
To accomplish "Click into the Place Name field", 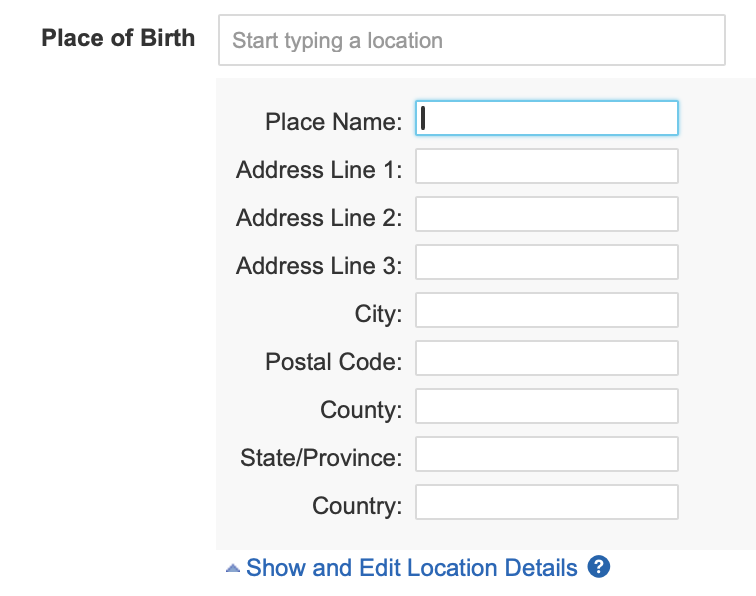I will (547, 118).
